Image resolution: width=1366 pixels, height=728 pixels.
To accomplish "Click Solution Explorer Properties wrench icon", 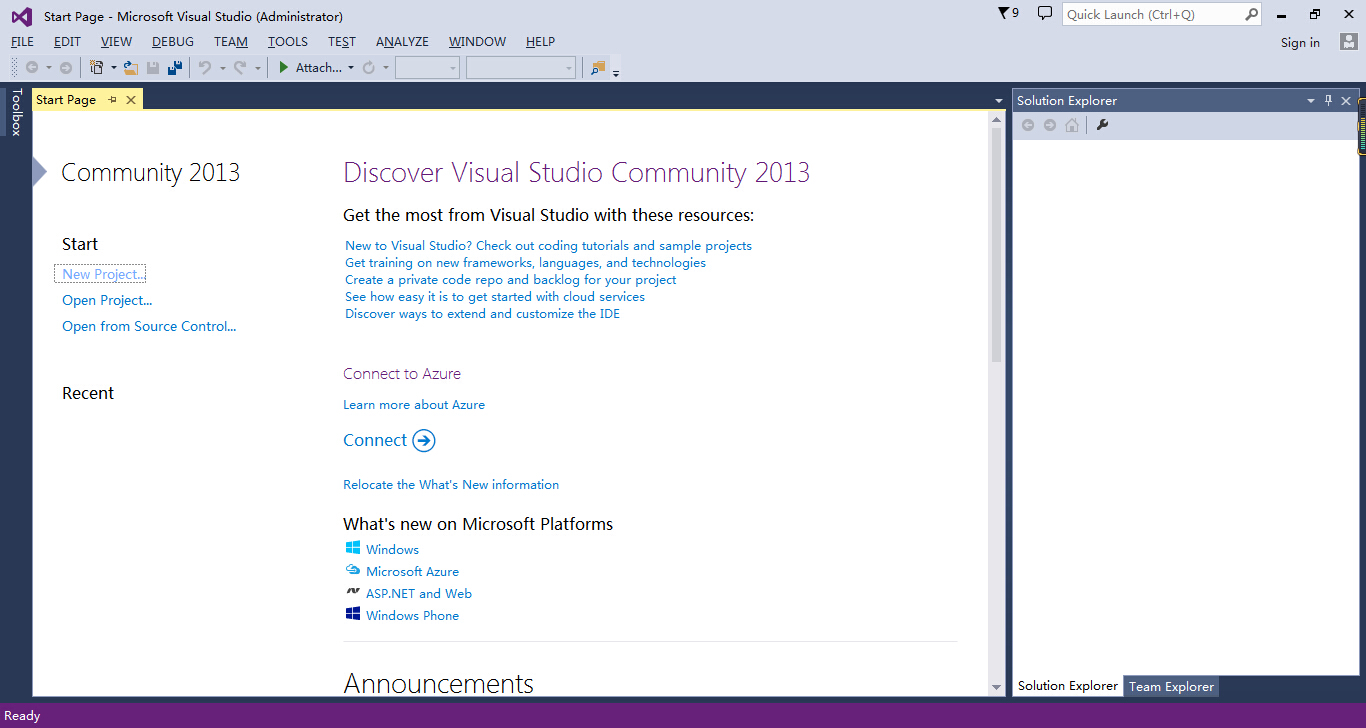I will (x=1102, y=125).
